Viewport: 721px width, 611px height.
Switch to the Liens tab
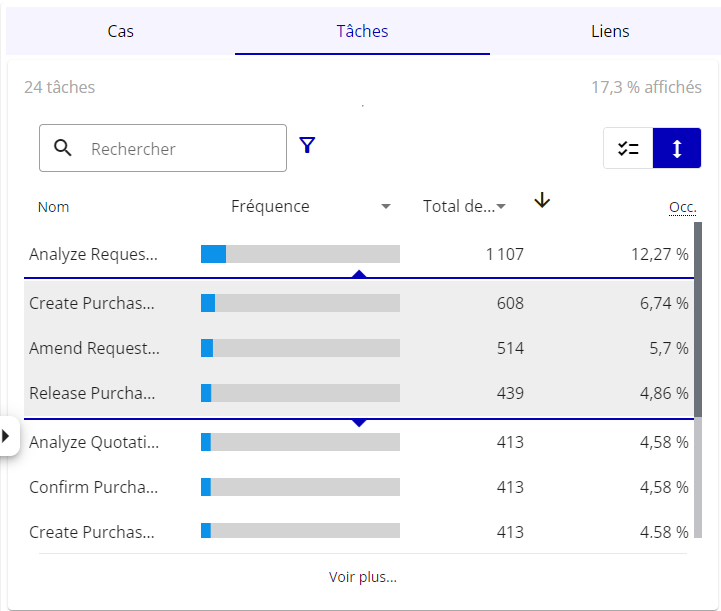[x=610, y=31]
